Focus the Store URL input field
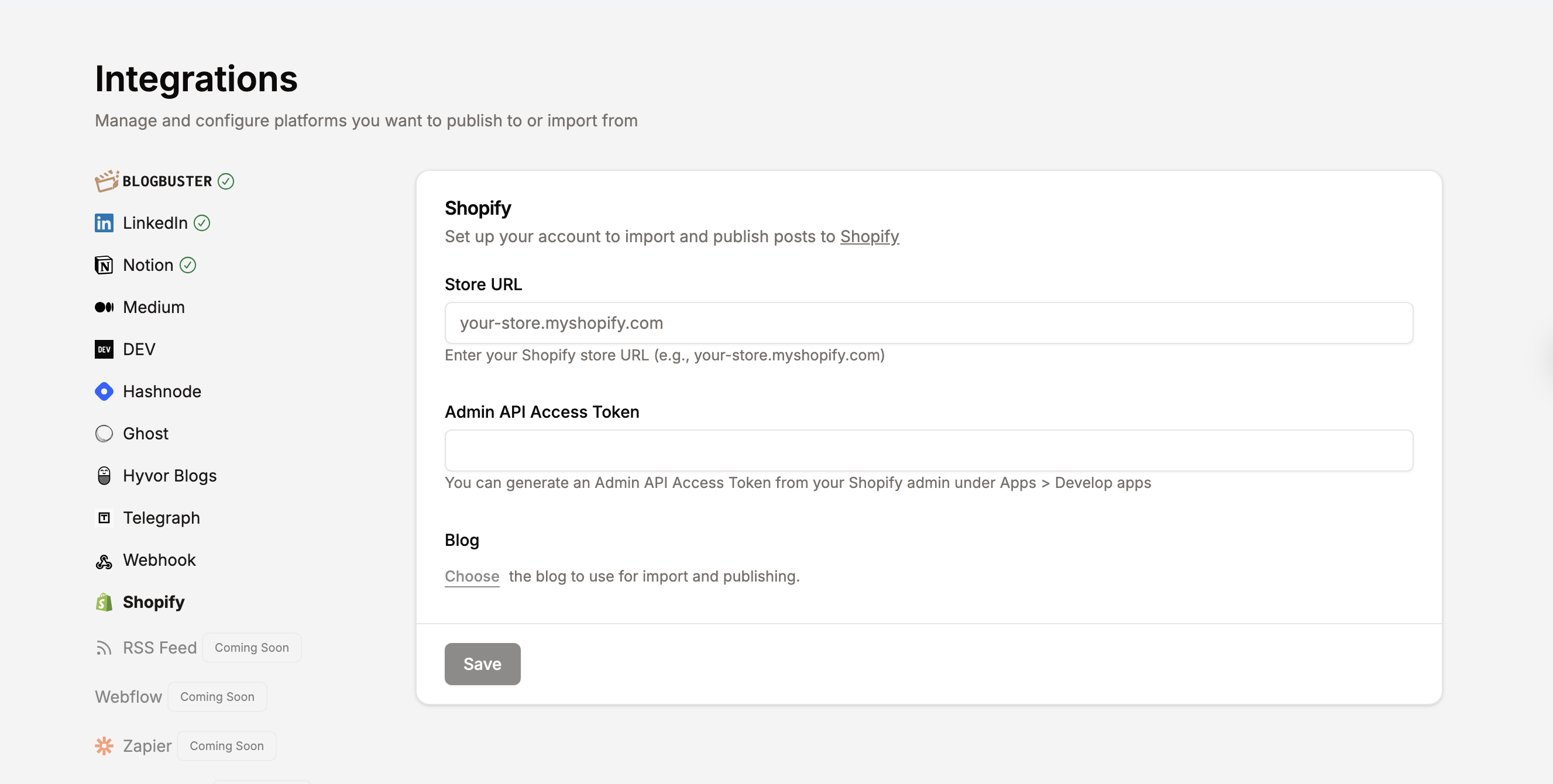The image size is (1553, 784). click(929, 323)
